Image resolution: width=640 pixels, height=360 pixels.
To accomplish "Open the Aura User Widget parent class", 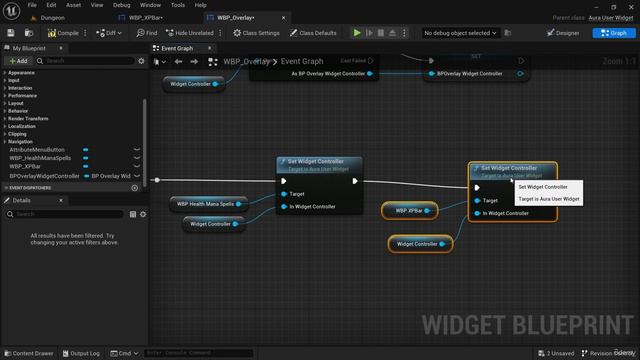I will 611,18.
